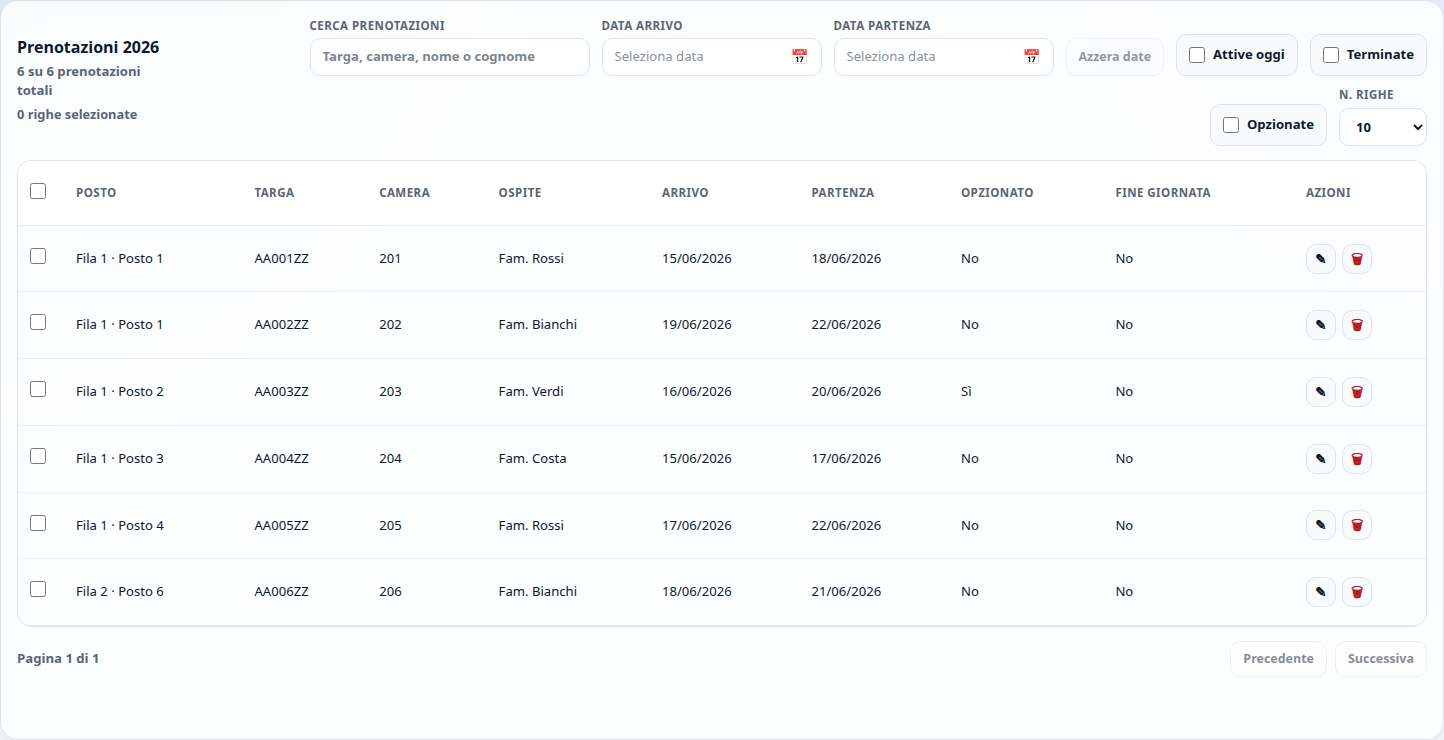Go to the Precedente page
The width and height of the screenshot is (1444, 740).
[x=1278, y=659]
